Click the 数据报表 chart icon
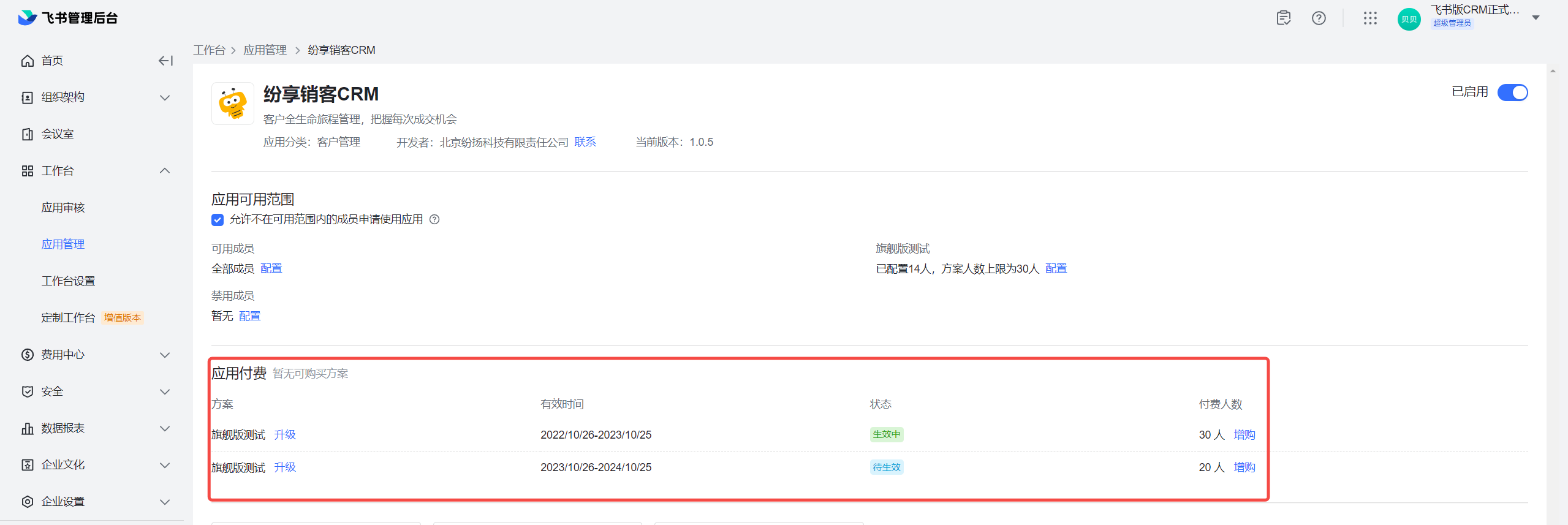This screenshot has width=1568, height=525. [x=28, y=428]
